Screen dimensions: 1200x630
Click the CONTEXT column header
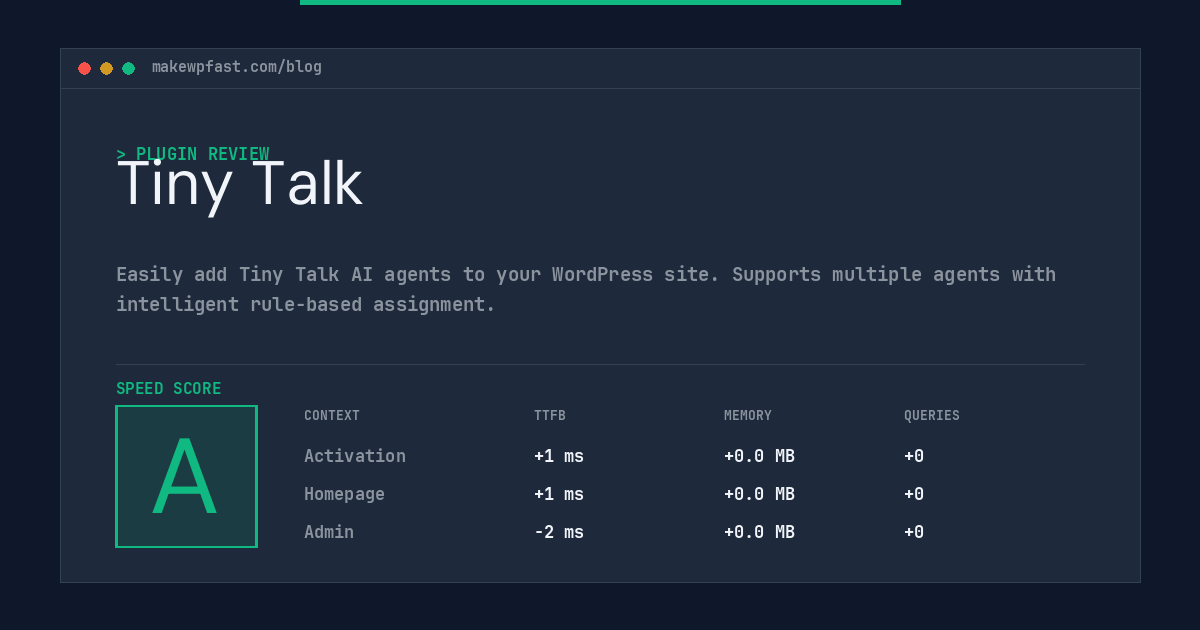point(332,416)
